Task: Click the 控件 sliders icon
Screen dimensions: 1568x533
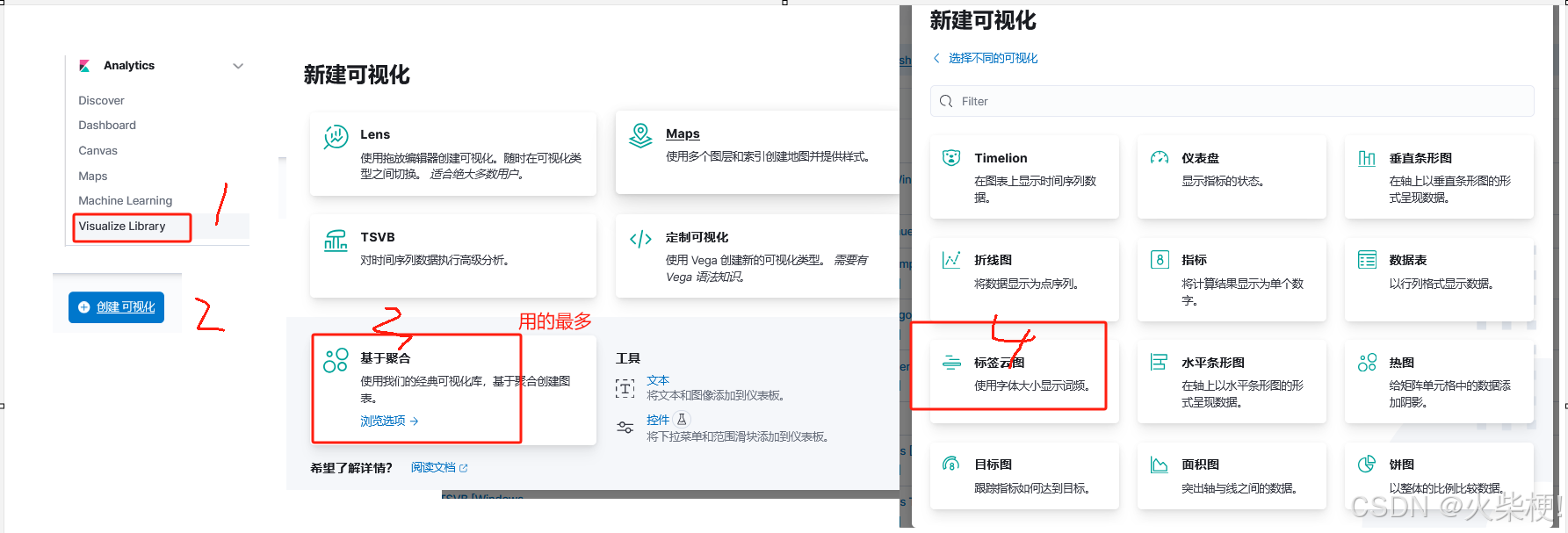Action: (x=625, y=428)
